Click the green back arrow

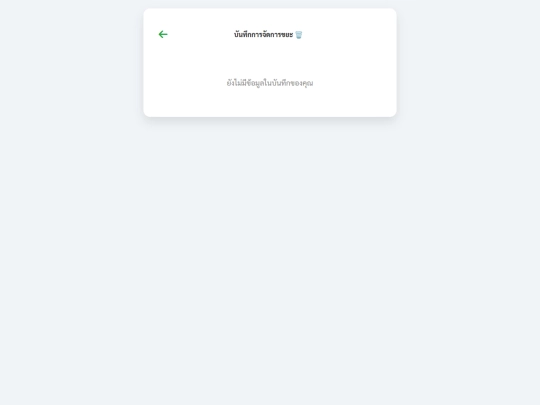(x=163, y=34)
